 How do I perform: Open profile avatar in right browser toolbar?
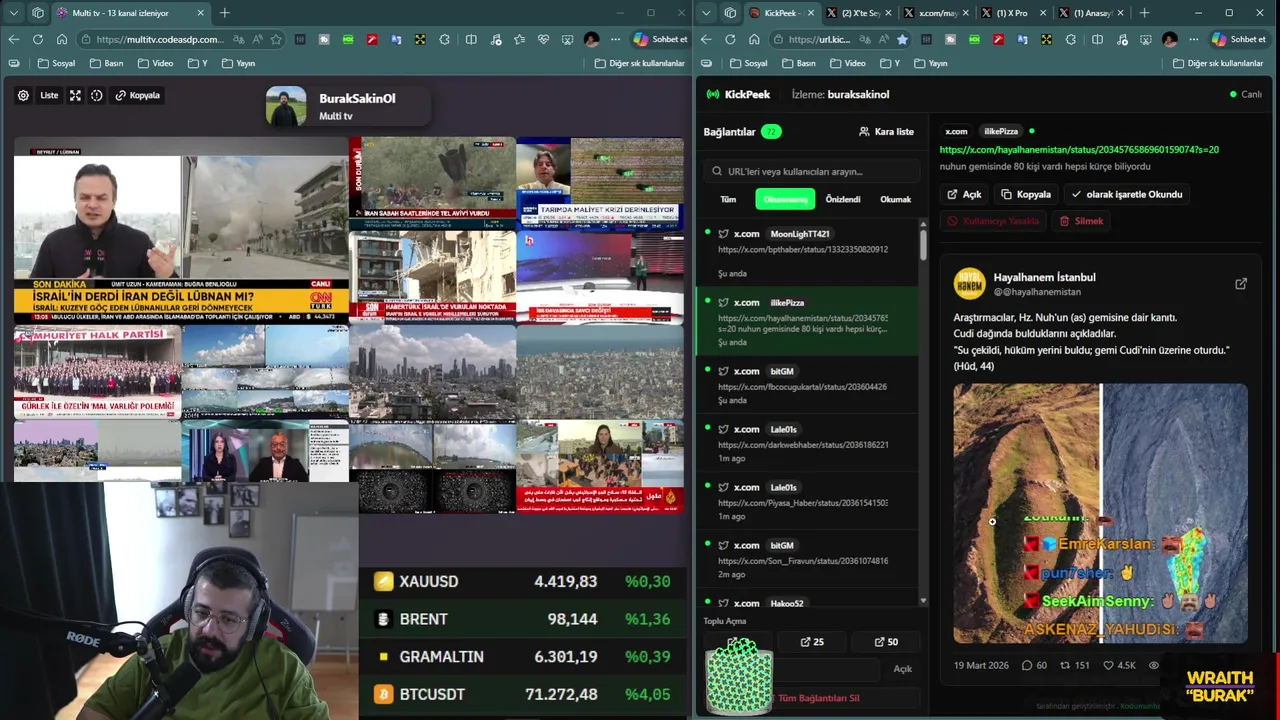tap(1170, 39)
